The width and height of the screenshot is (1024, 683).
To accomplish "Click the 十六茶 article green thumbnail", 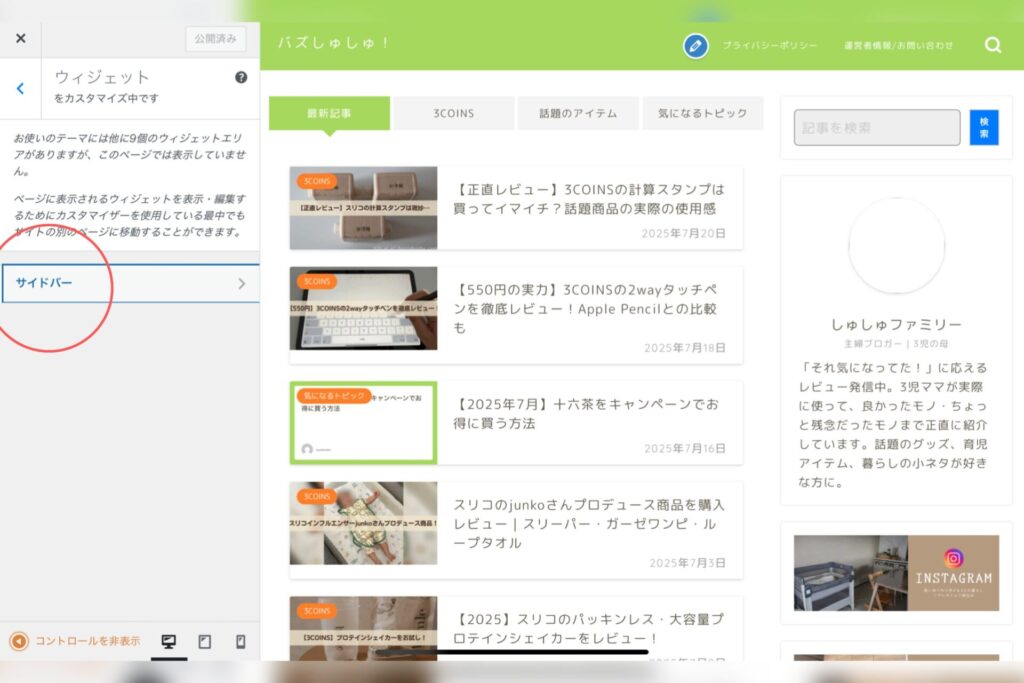I will point(363,422).
